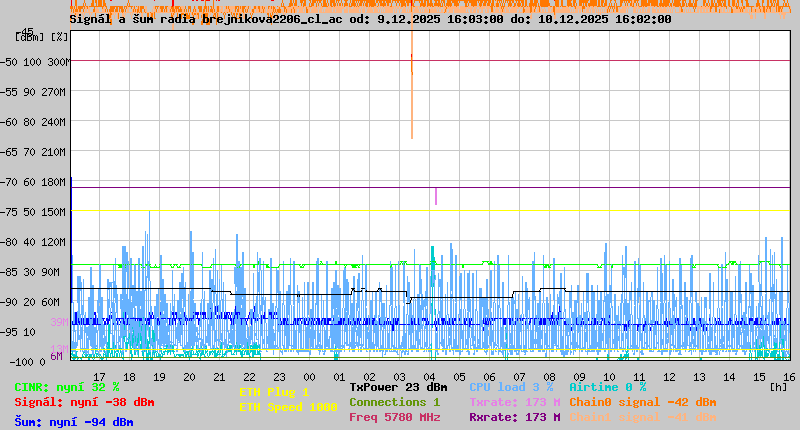Select the ETH Plug 1 legend entry
800x430 pixels.
coord(274,392)
